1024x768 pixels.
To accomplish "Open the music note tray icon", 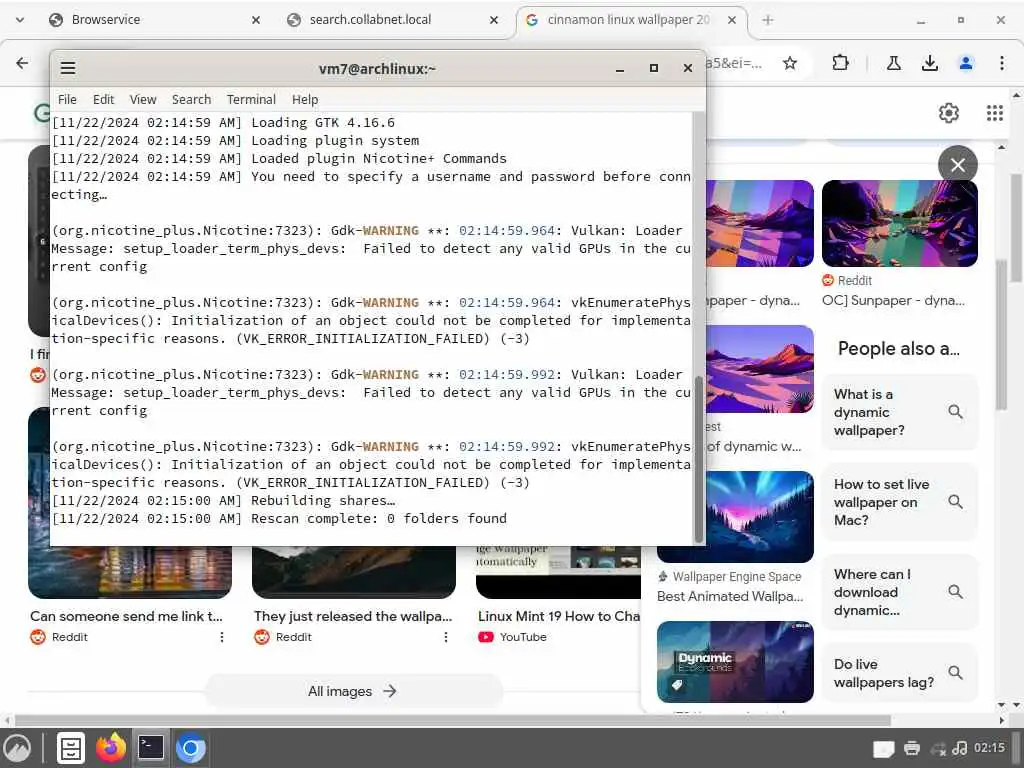I will [959, 748].
